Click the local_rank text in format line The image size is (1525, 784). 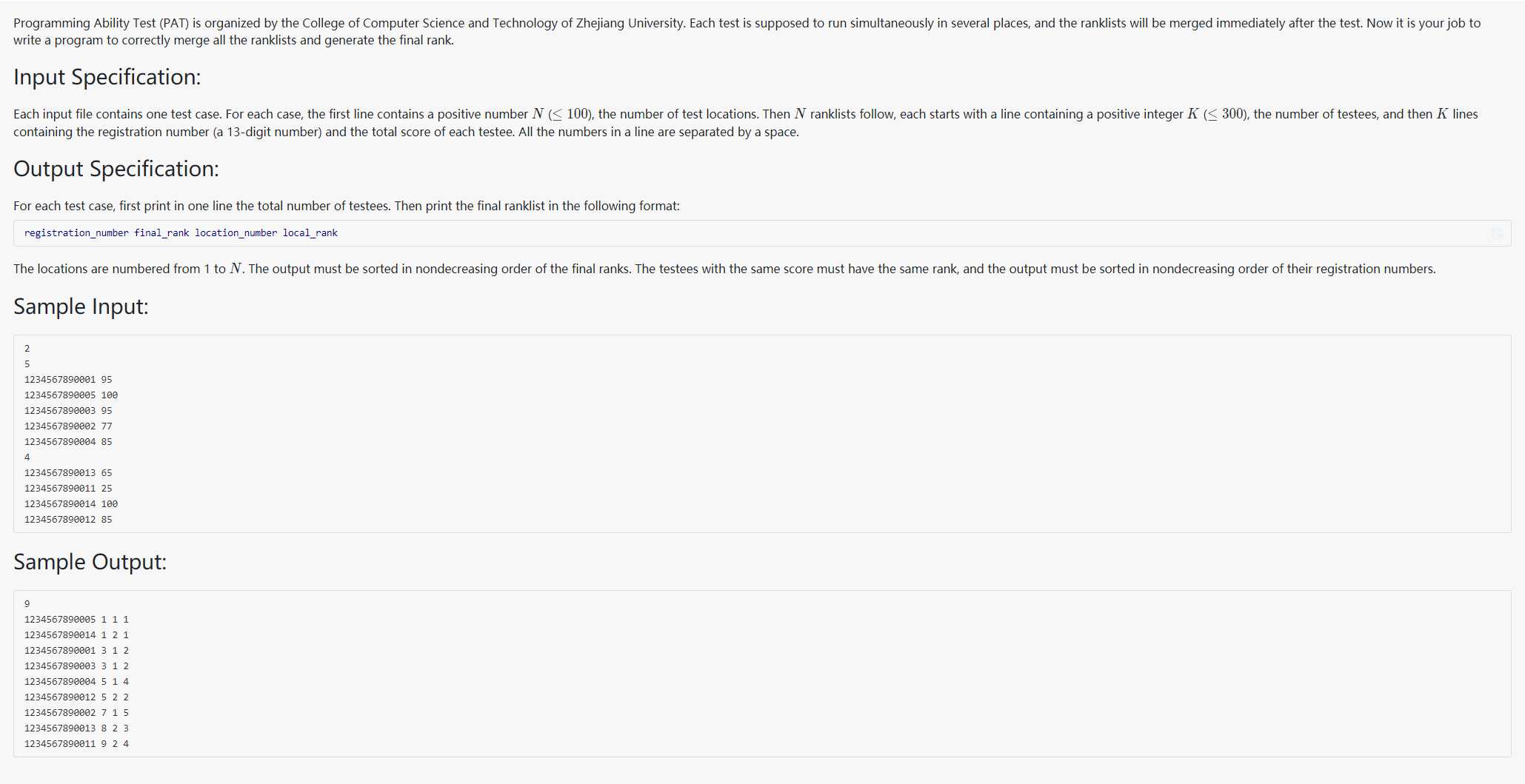click(310, 233)
